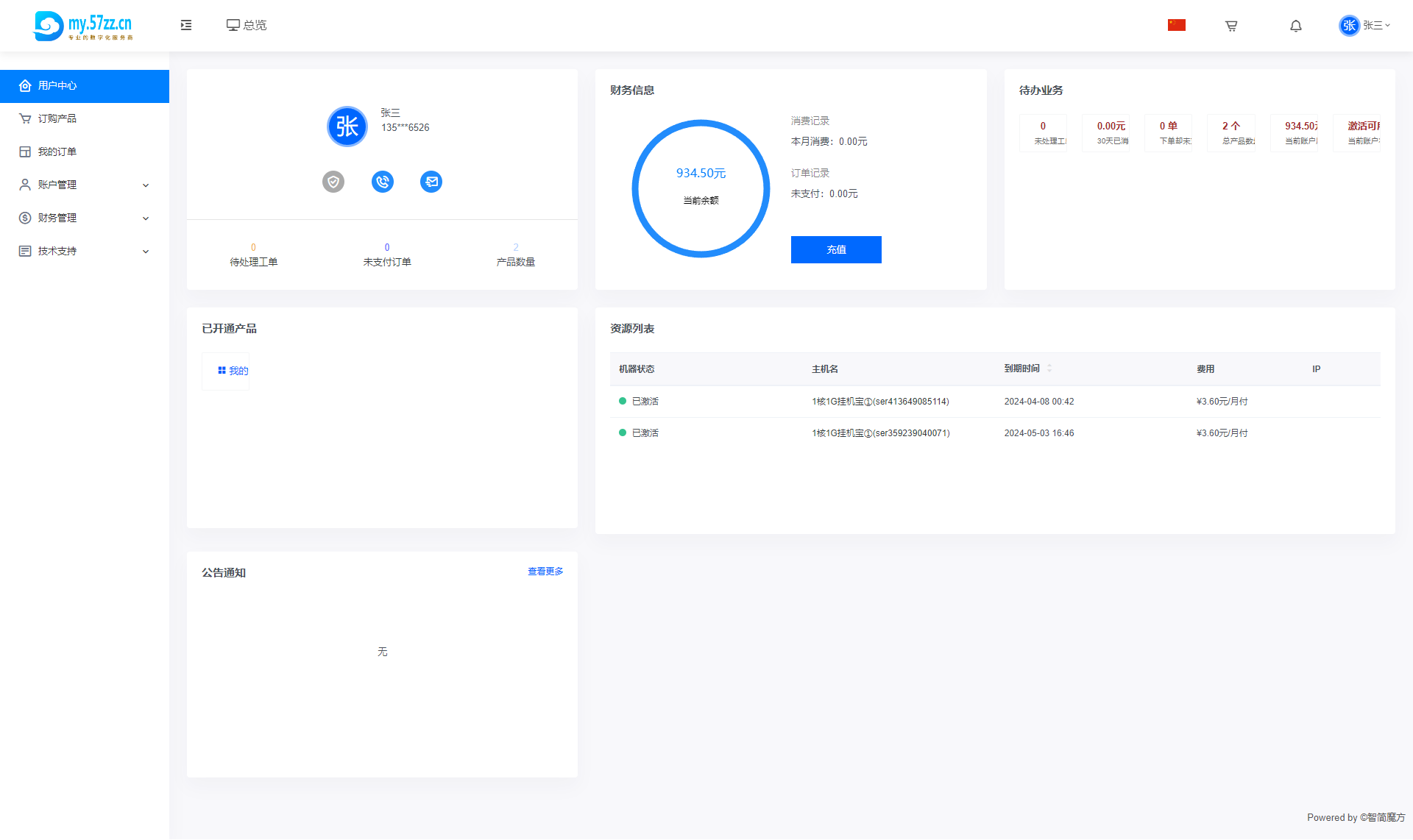Click the 机器状态 column header
Screen dimensions: 1413x840
point(637,369)
